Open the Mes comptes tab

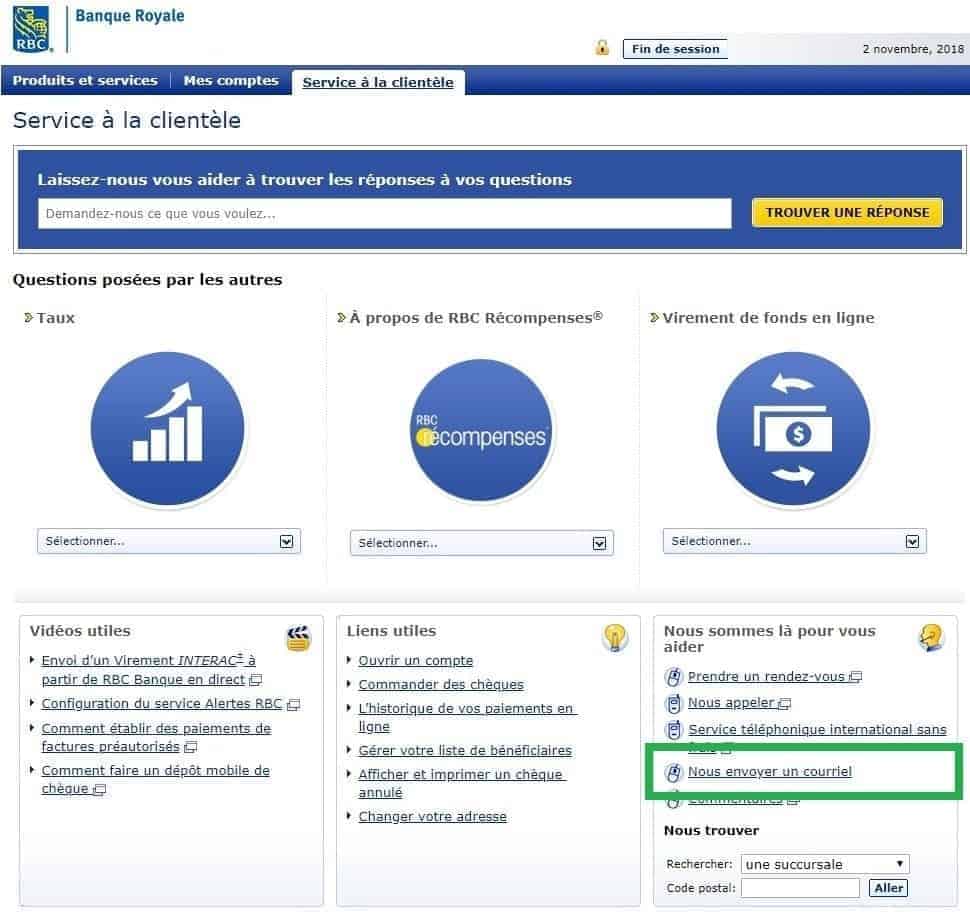click(231, 81)
